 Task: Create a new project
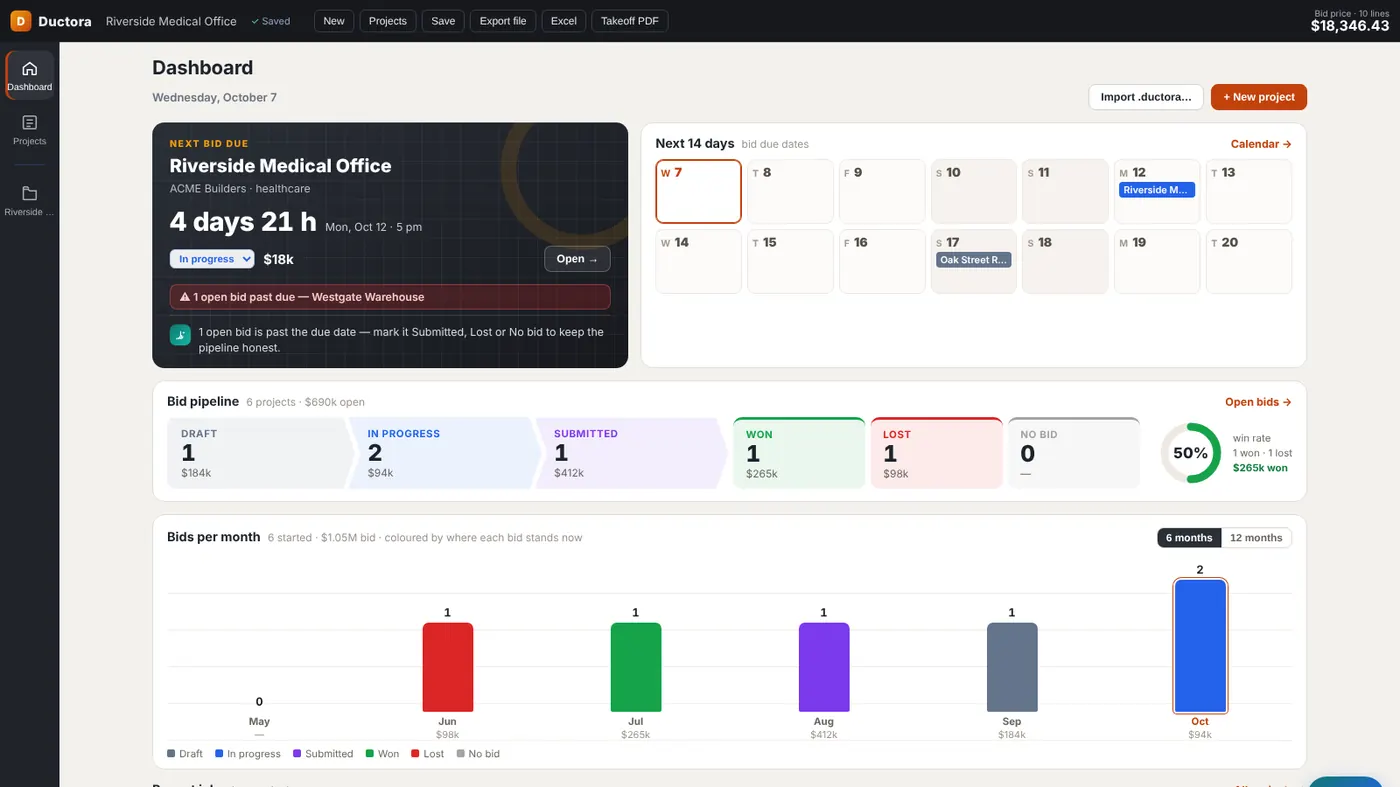tap(1259, 97)
